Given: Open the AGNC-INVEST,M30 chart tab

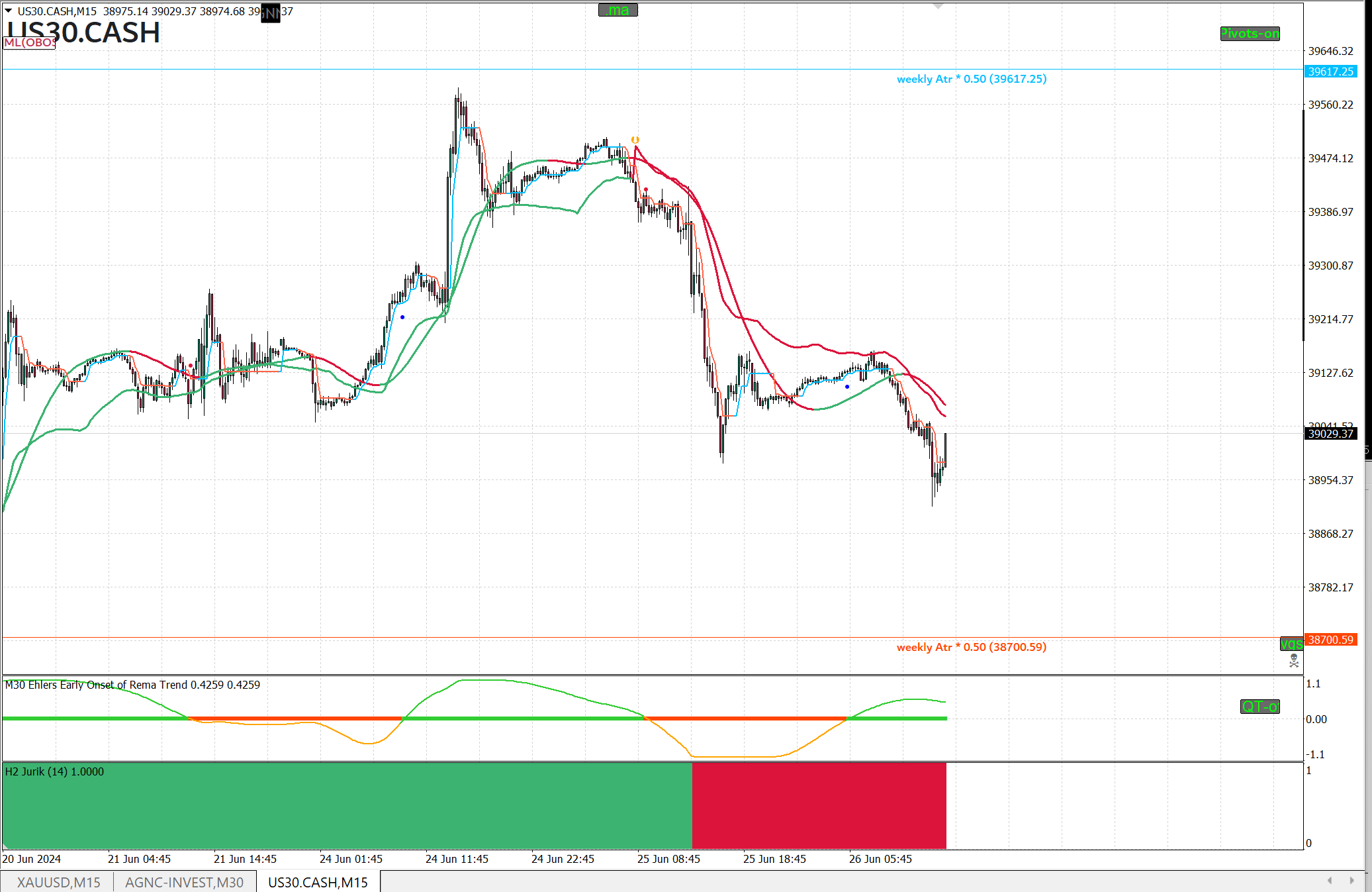Looking at the screenshot, I should pyautogui.click(x=184, y=882).
